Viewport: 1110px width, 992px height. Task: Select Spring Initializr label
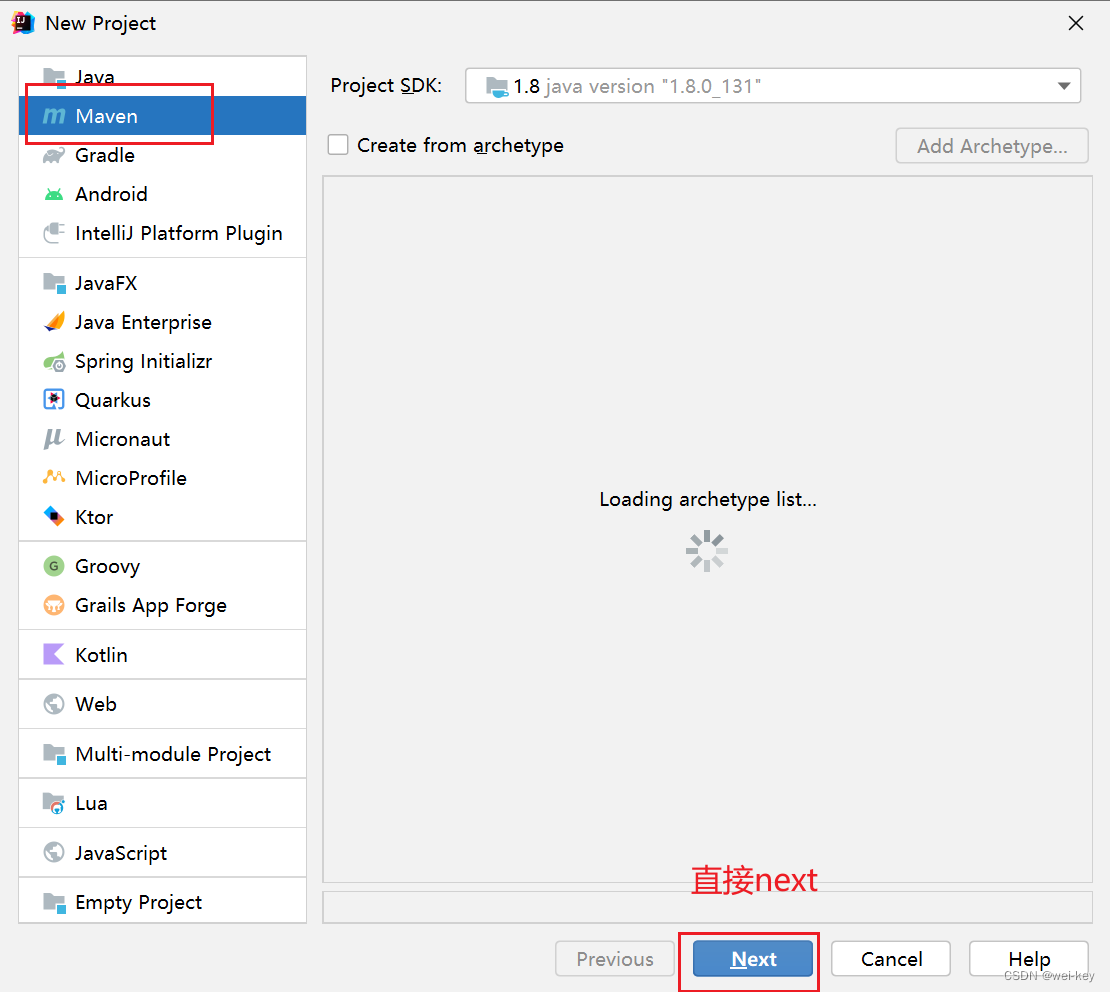(x=143, y=362)
